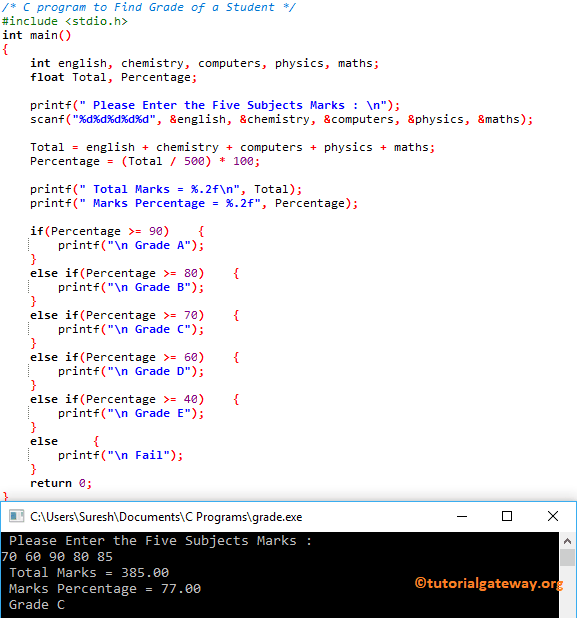The image size is (577, 618).
Task: Click the scanf '%d%d%d%d%d' line
Action: [281, 119]
